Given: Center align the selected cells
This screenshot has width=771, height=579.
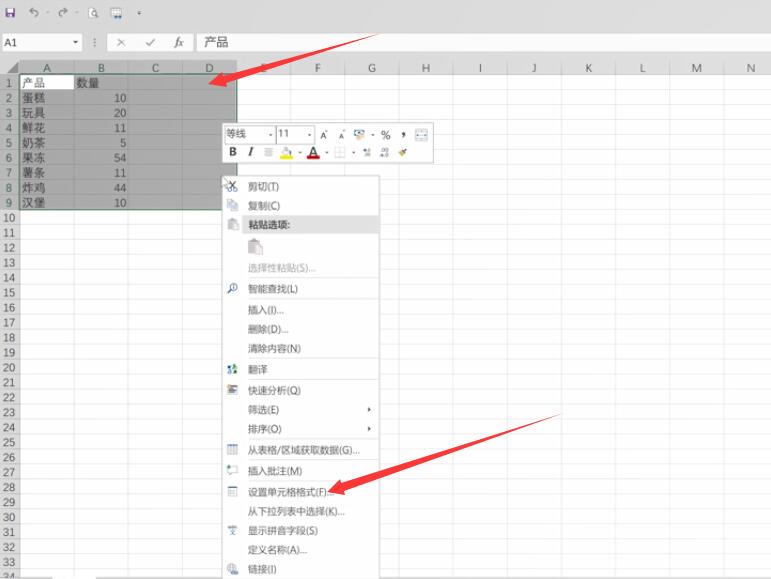Looking at the screenshot, I should pos(268,152).
